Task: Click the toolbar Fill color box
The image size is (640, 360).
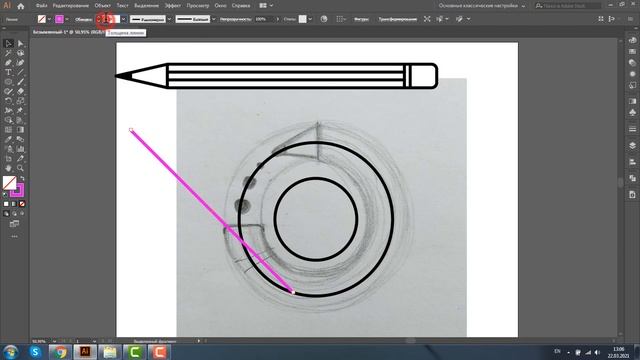Action: click(9, 182)
